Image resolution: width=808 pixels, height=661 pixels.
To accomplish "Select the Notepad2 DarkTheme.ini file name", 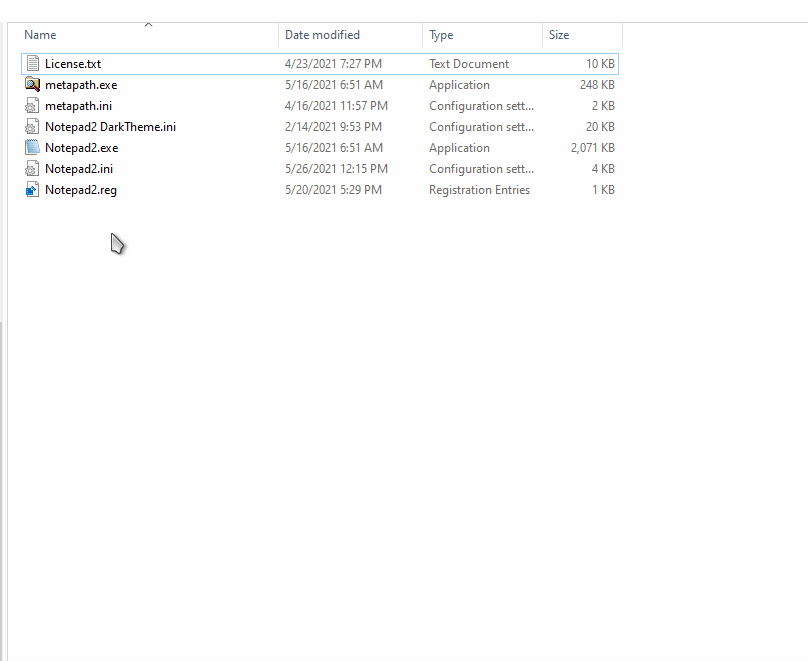I will point(110,127).
